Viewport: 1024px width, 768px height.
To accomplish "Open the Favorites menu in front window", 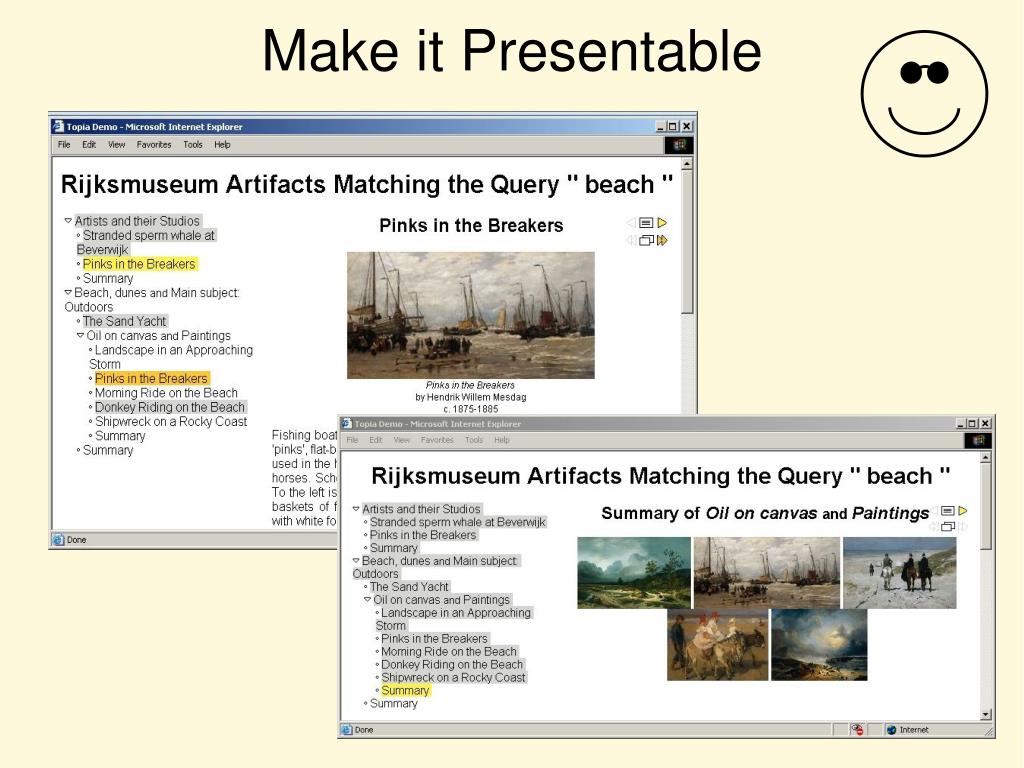I will coord(437,440).
